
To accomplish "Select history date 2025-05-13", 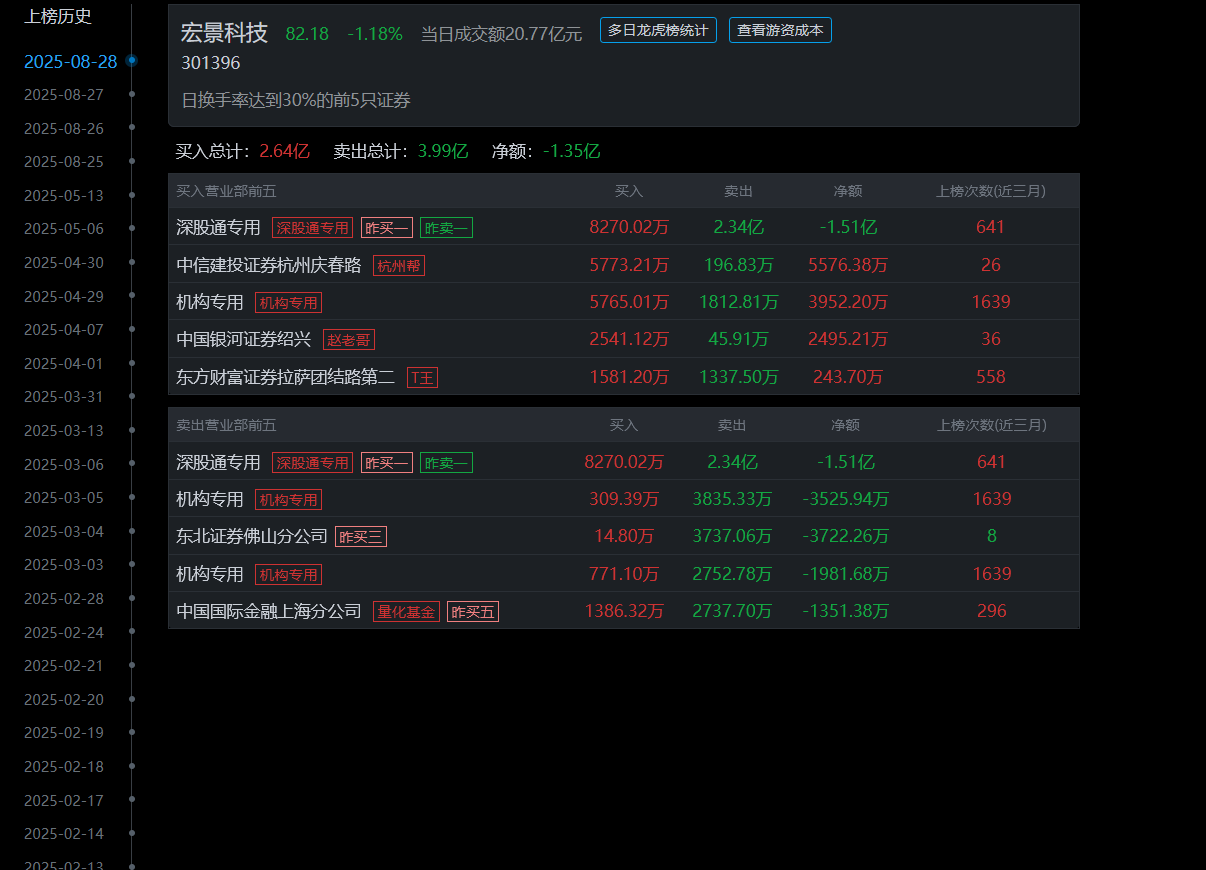I will point(63,195).
